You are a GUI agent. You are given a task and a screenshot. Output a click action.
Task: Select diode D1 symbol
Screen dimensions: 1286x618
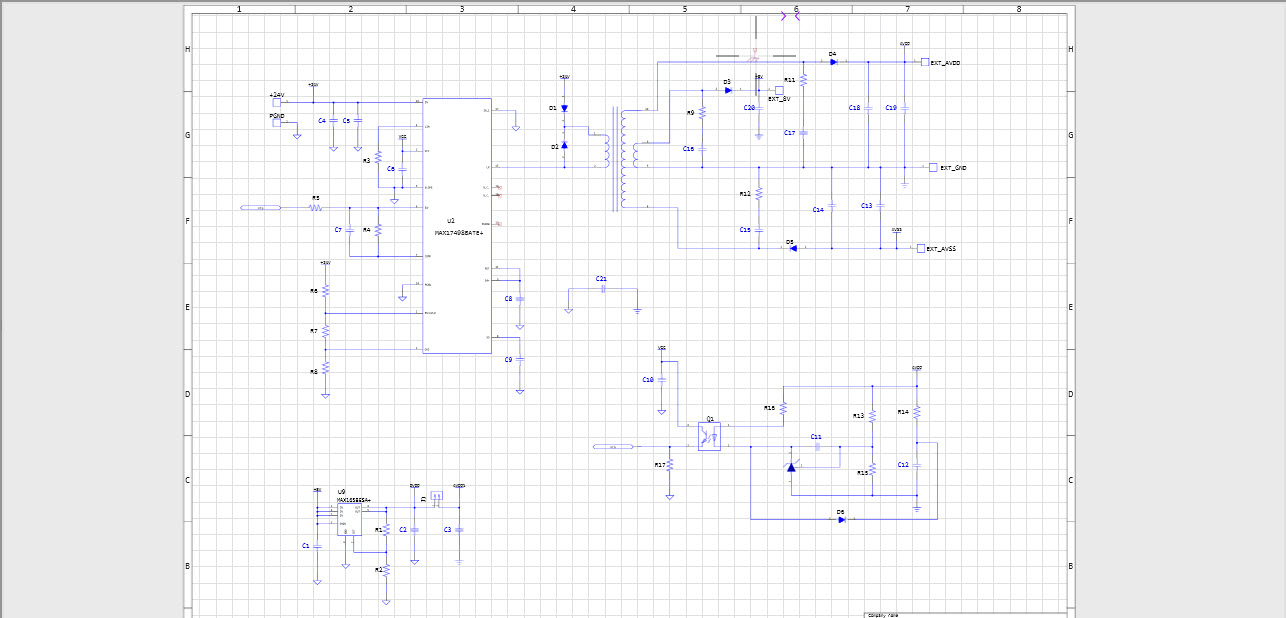pyautogui.click(x=564, y=108)
